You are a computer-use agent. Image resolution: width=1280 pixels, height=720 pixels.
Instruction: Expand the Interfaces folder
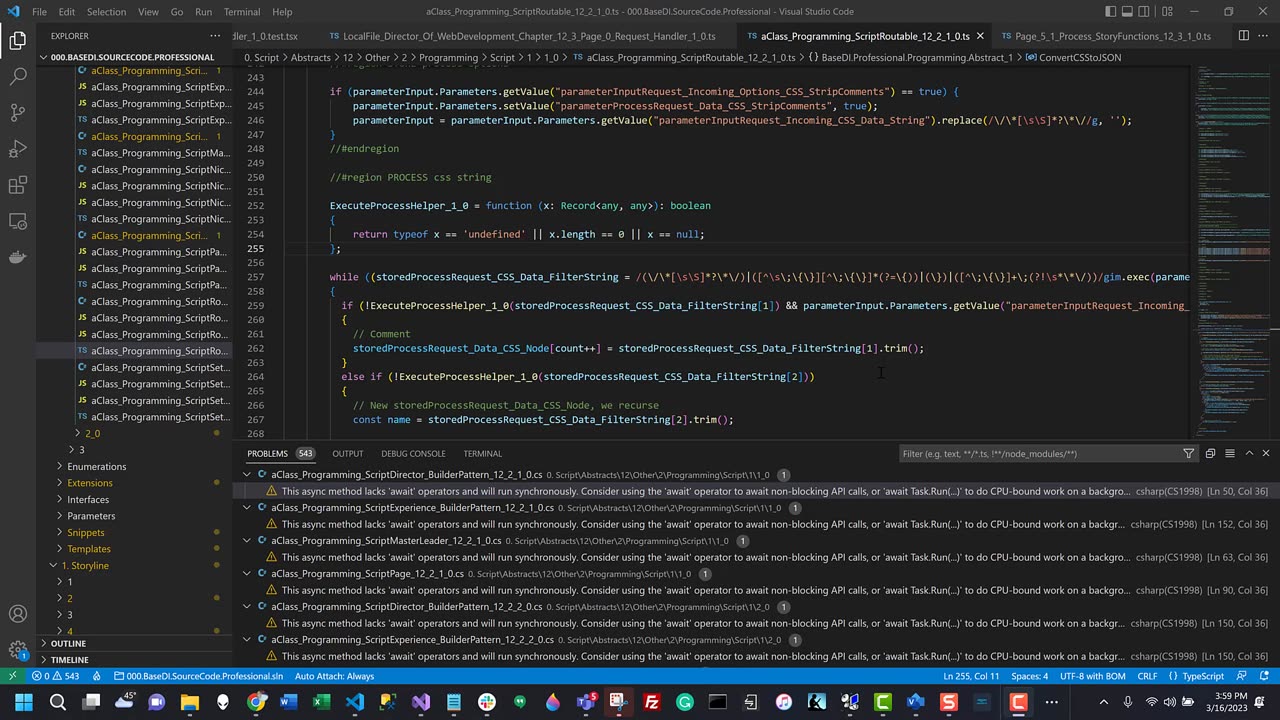[x=88, y=499]
